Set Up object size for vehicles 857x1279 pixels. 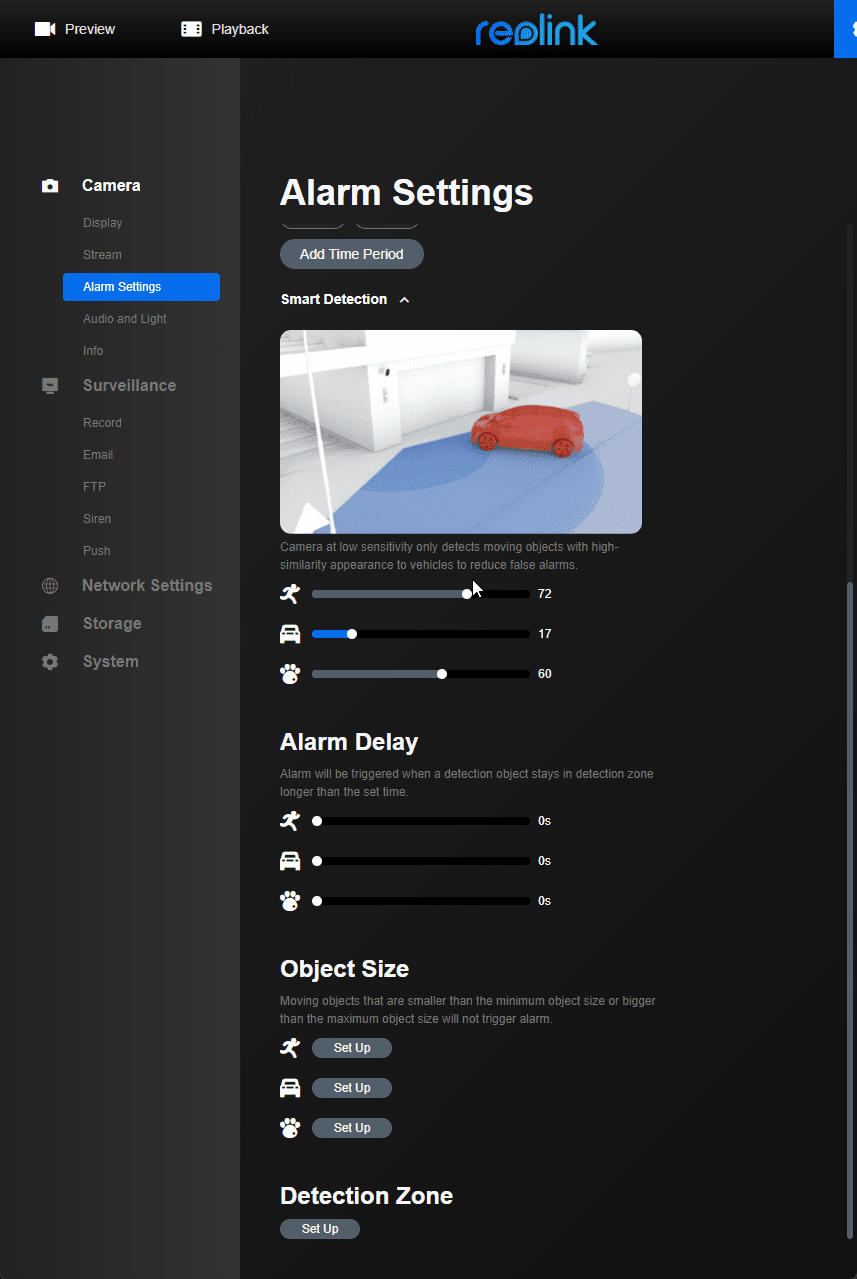point(351,1088)
